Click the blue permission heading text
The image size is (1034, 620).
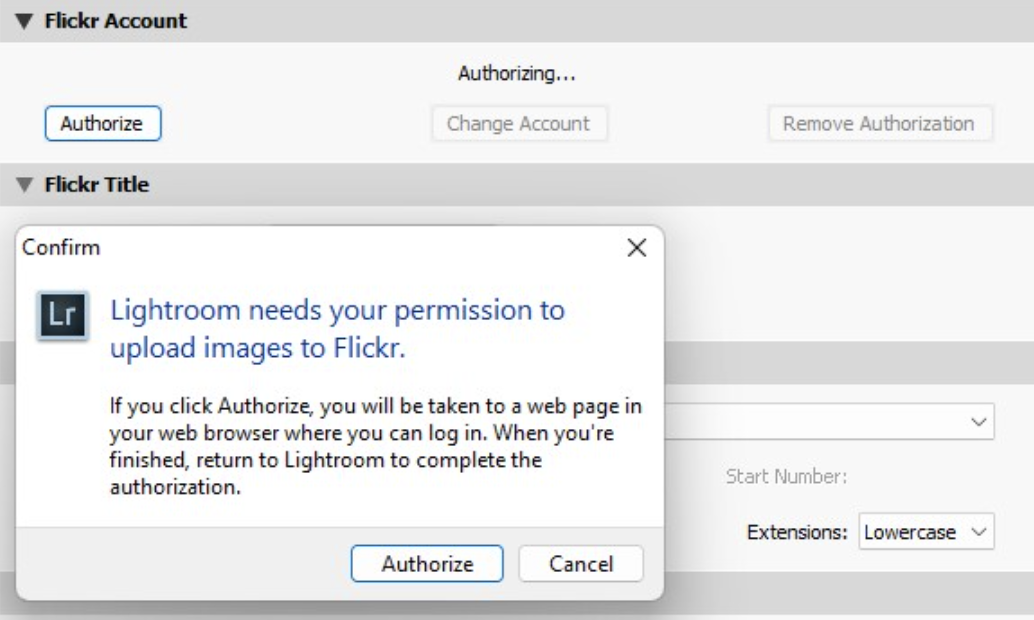click(x=337, y=329)
